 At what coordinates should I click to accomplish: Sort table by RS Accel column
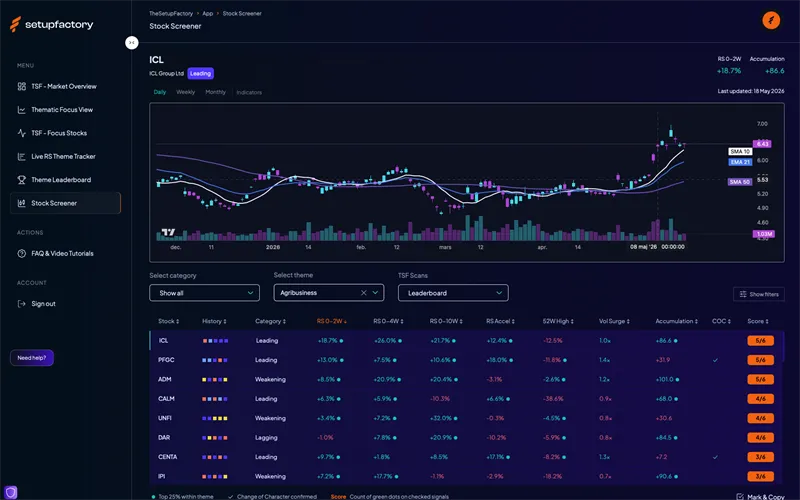click(501, 321)
